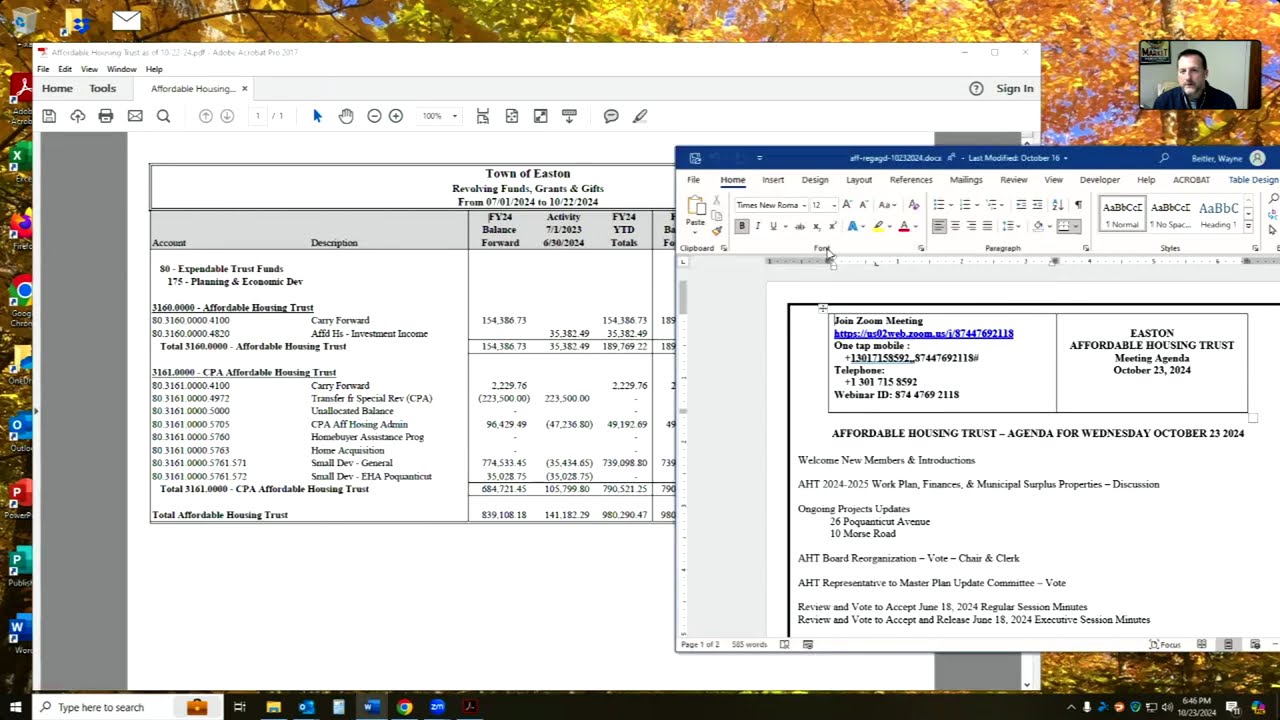Toggle subscript in Word ribbon
Image resolution: width=1280 pixels, height=720 pixels.
pos(816,226)
